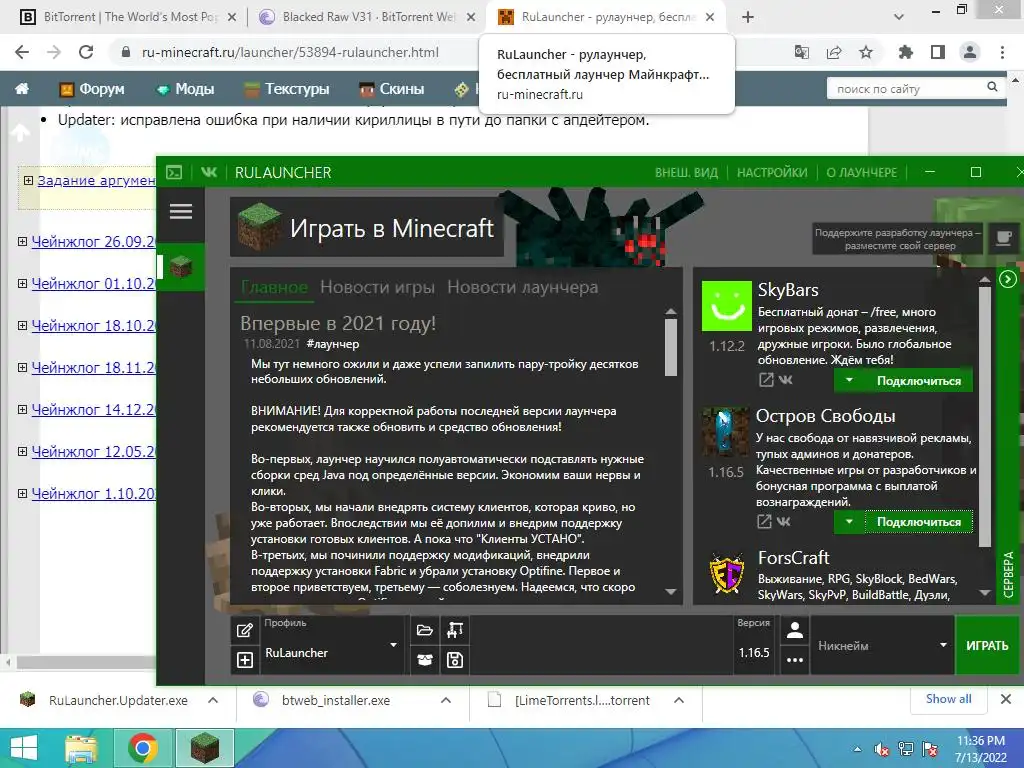Image resolution: width=1024 pixels, height=768 pixels.
Task: Click the server hosting cup icon
Action: point(1003,238)
